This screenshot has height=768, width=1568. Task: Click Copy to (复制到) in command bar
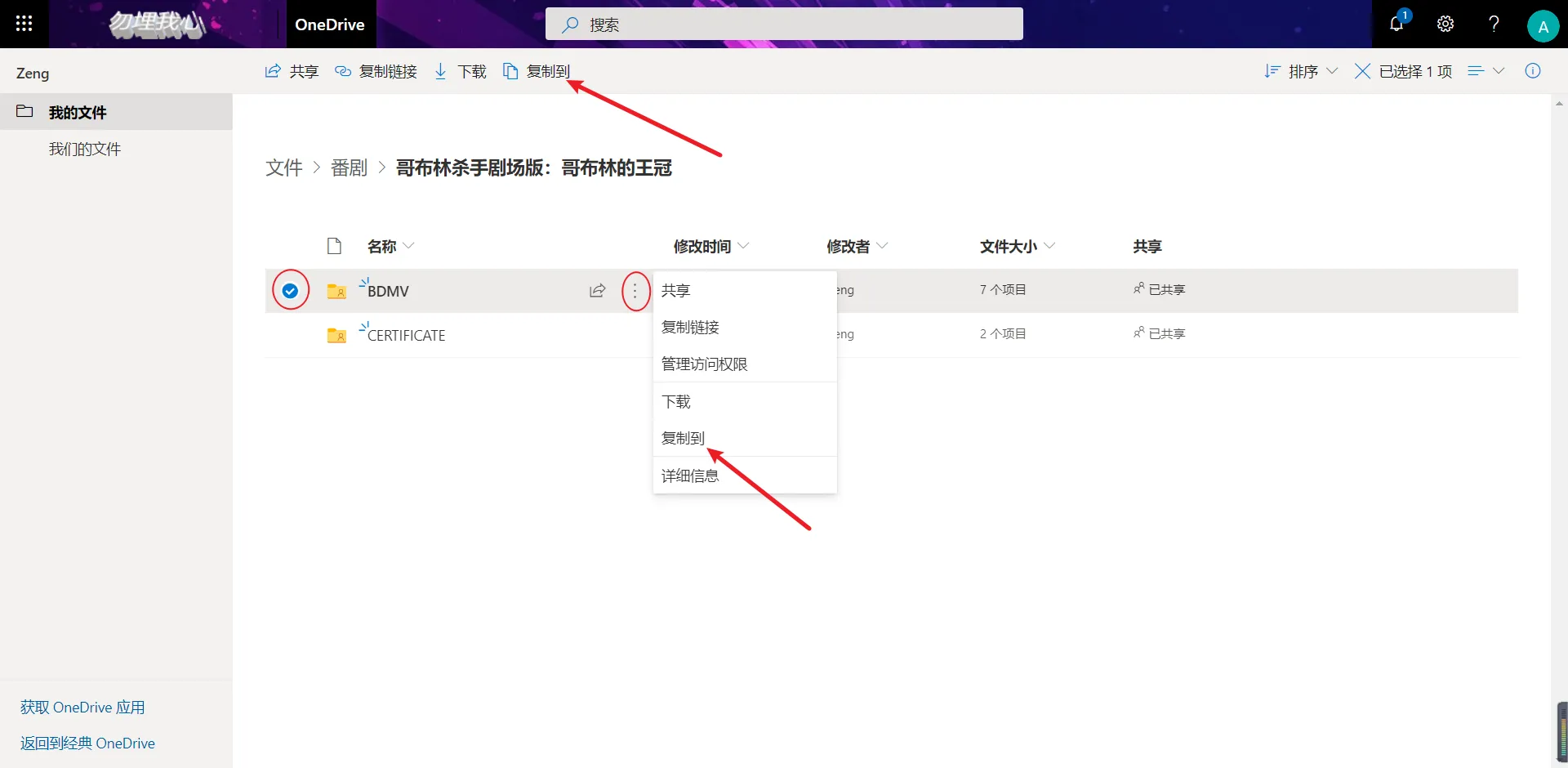(x=537, y=71)
